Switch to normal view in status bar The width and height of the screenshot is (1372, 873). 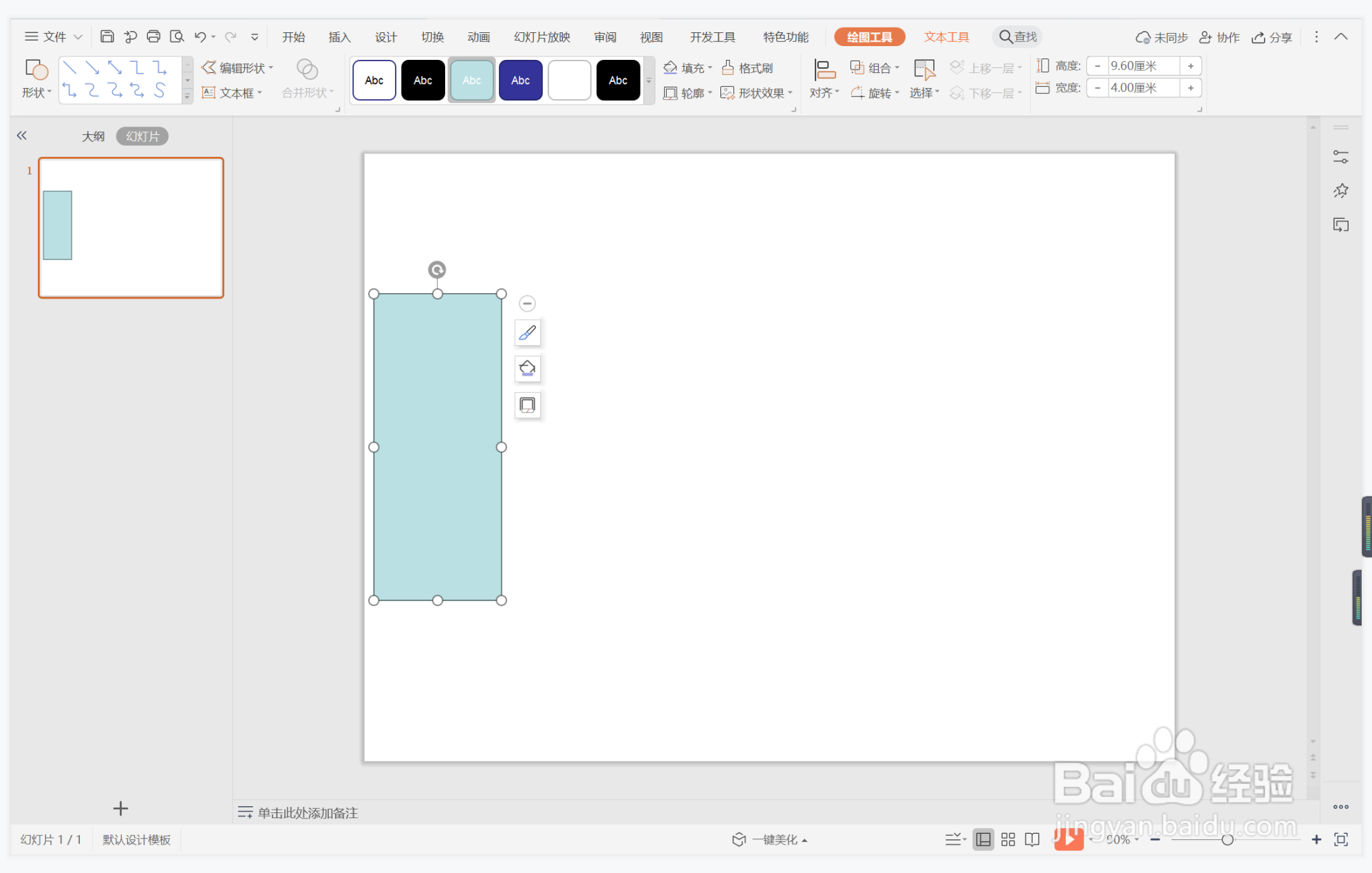pos(983,839)
